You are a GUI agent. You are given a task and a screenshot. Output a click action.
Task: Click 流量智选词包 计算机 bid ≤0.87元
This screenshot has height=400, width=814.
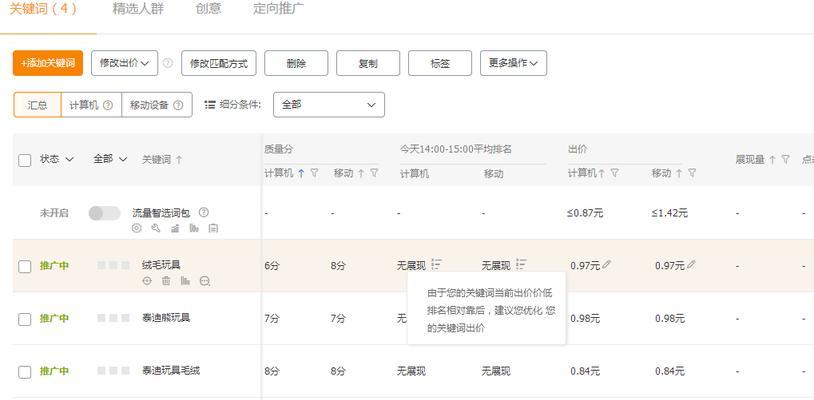click(x=585, y=213)
